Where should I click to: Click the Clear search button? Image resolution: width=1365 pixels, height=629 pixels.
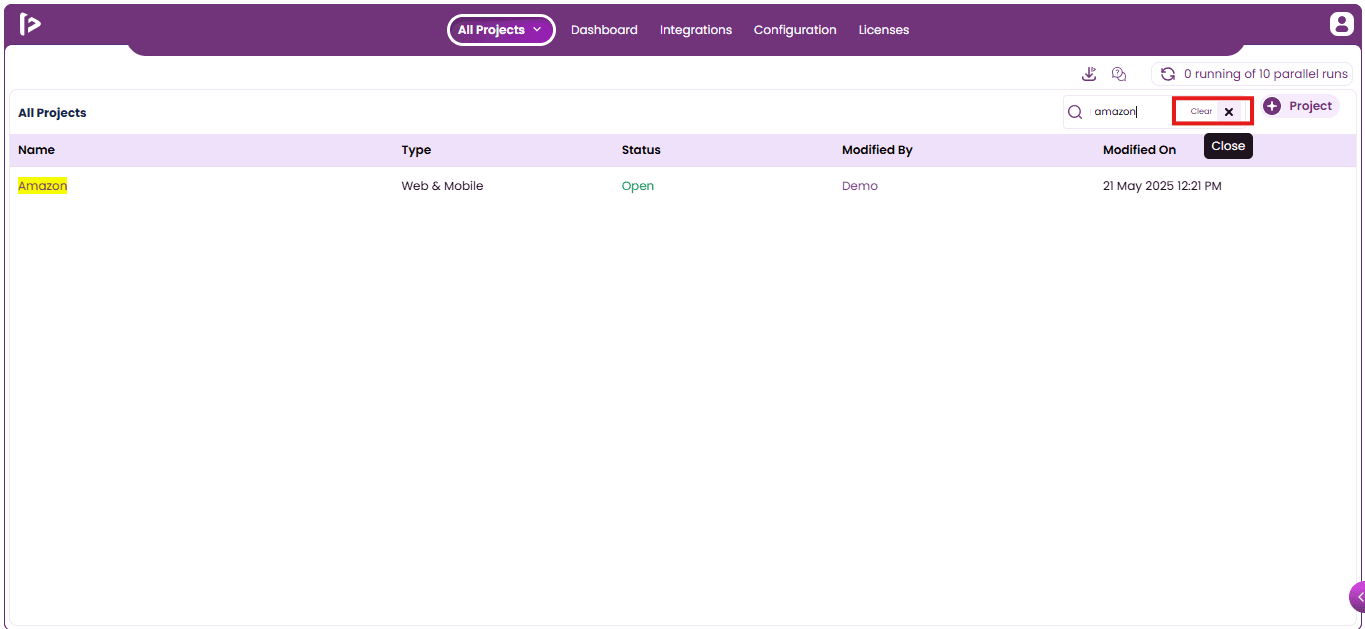pyautogui.click(x=1201, y=112)
